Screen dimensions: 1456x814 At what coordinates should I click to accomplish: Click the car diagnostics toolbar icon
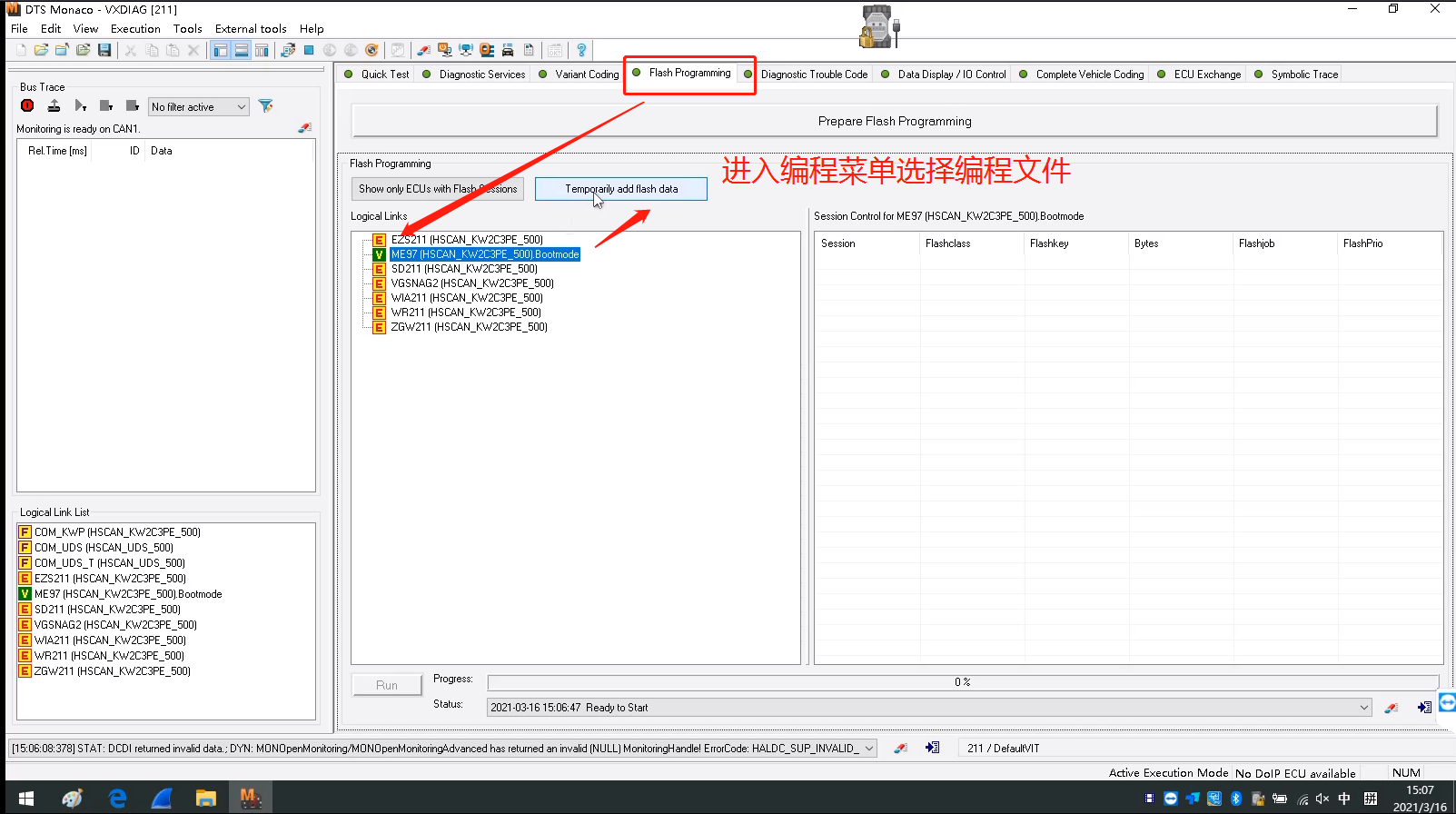click(508, 51)
